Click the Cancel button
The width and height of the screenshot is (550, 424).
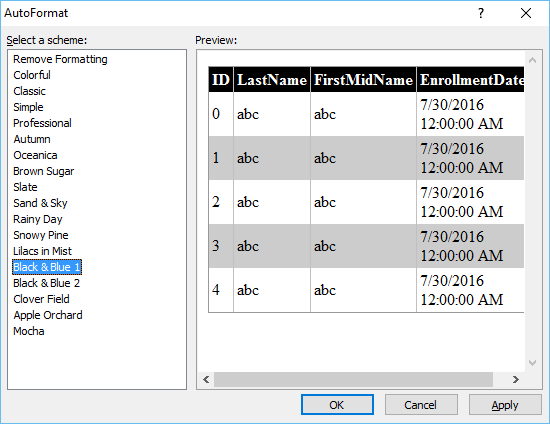pos(421,405)
